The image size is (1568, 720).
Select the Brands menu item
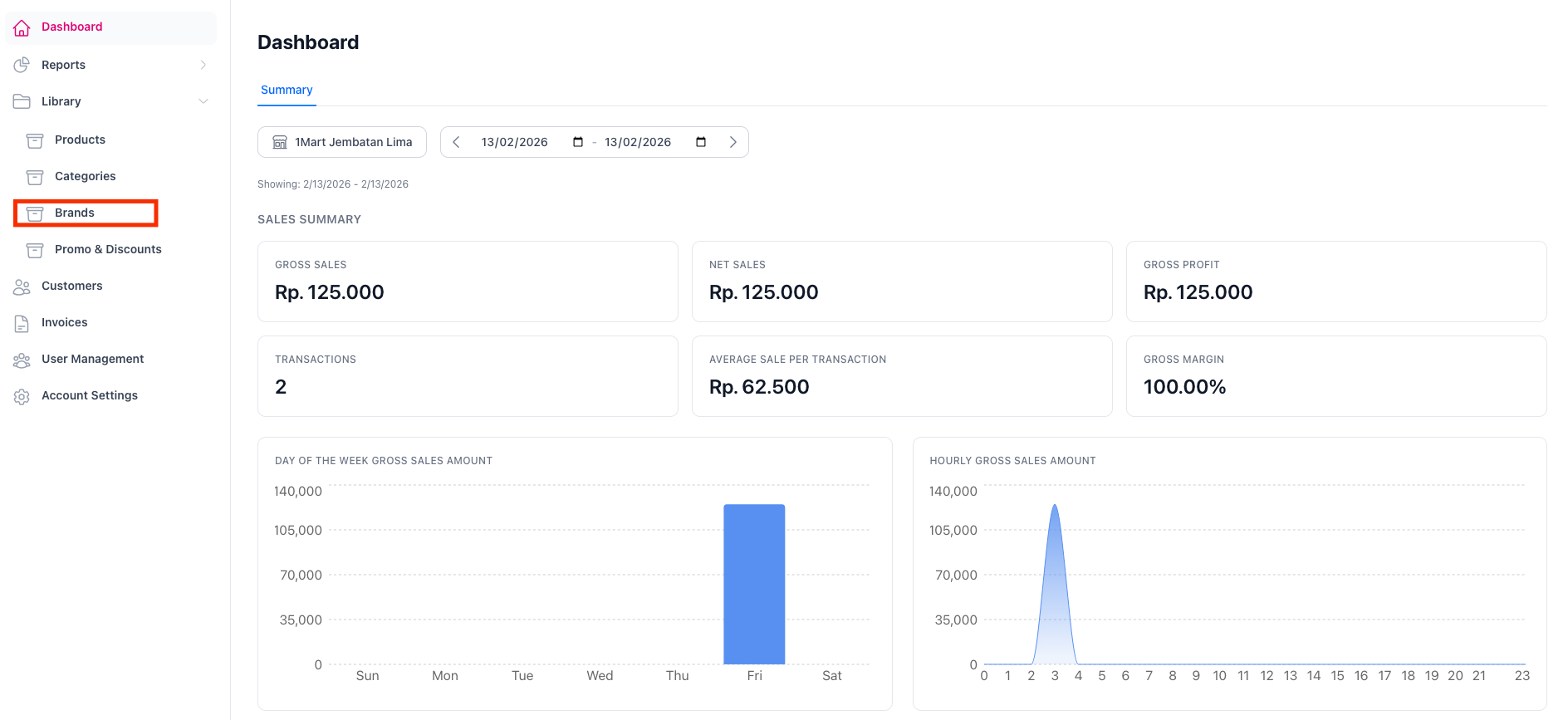point(75,213)
